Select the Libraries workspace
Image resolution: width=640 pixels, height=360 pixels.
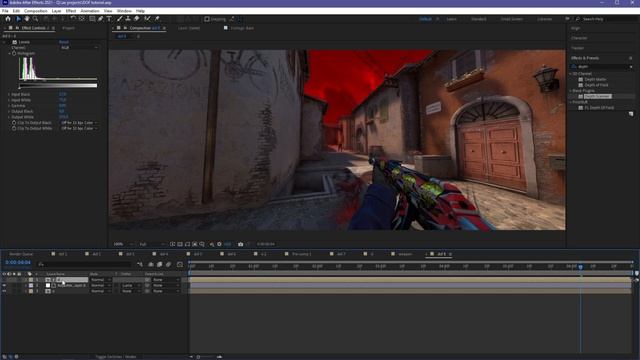pos(544,19)
